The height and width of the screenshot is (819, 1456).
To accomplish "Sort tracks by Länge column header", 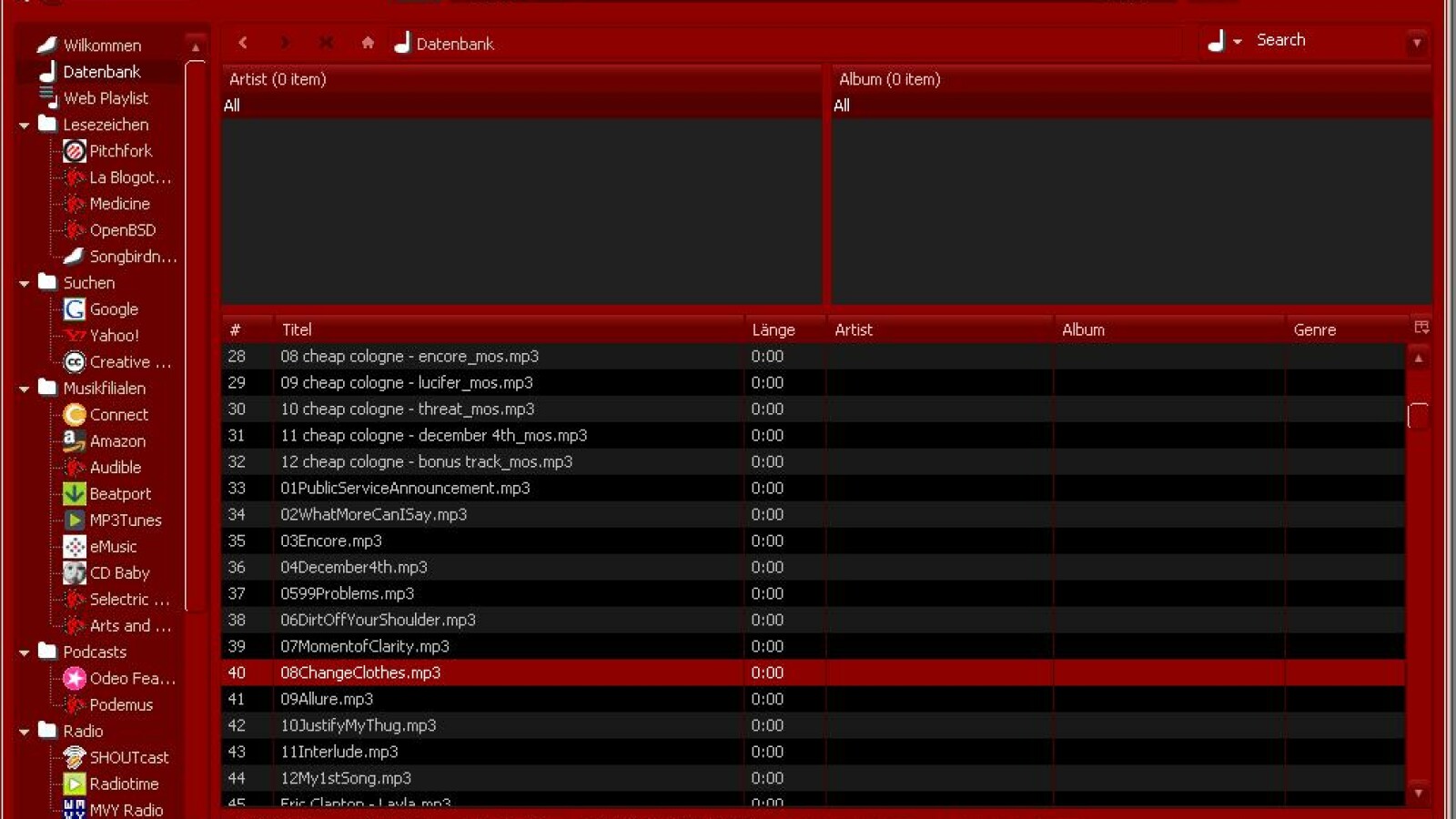I will 773,329.
